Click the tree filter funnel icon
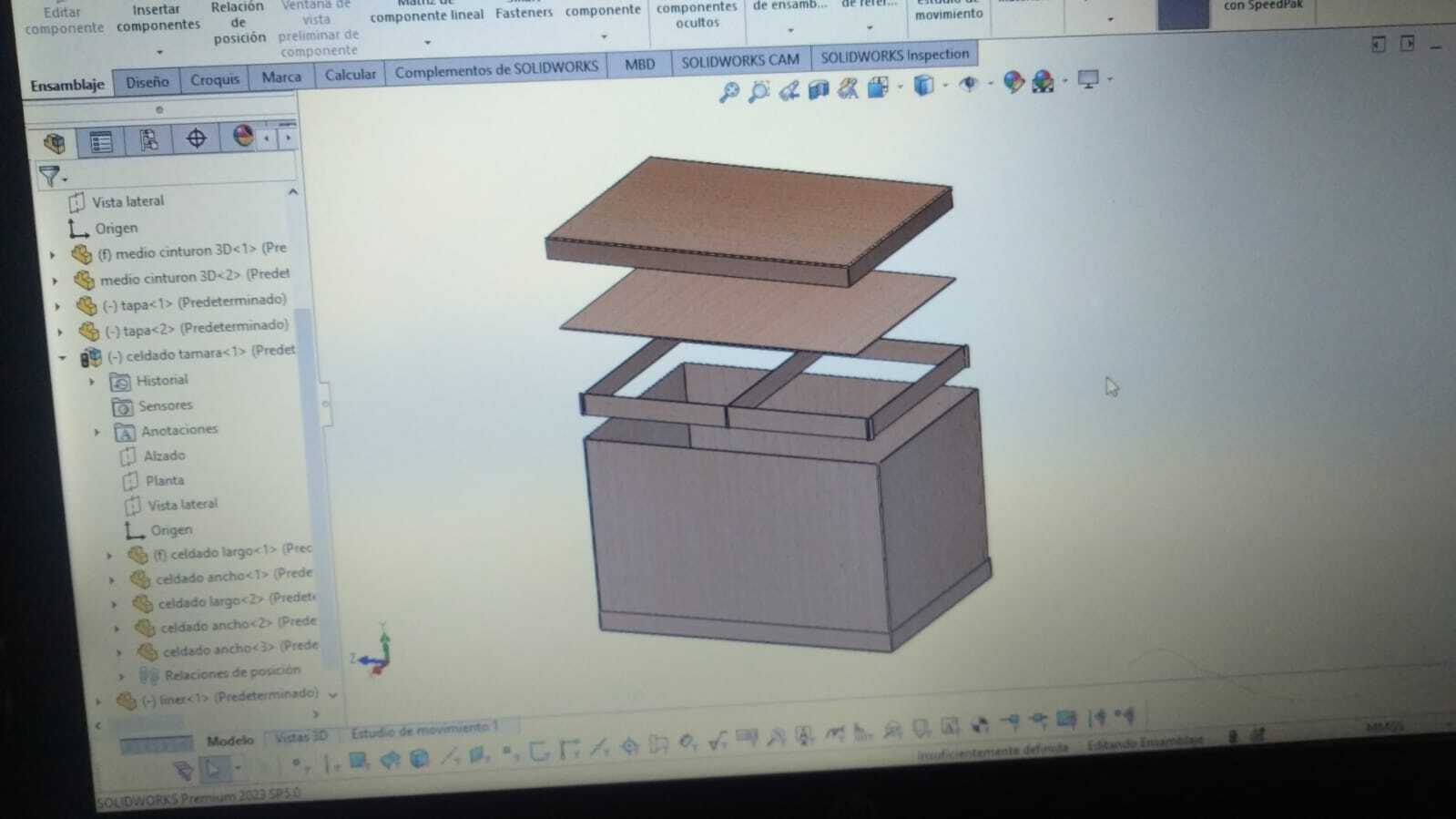This screenshot has width=1456, height=819. 51,176
